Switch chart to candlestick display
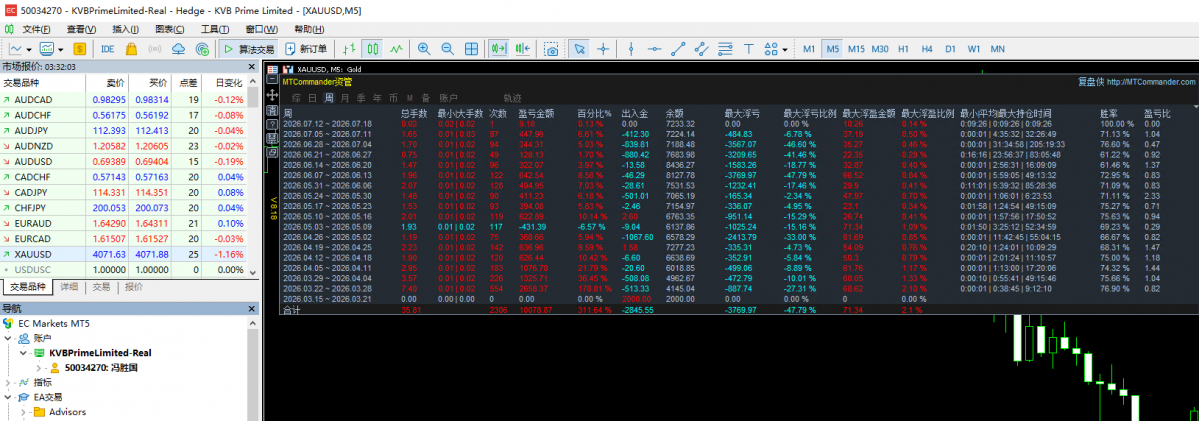The height and width of the screenshot is (421, 1199). click(x=372, y=49)
